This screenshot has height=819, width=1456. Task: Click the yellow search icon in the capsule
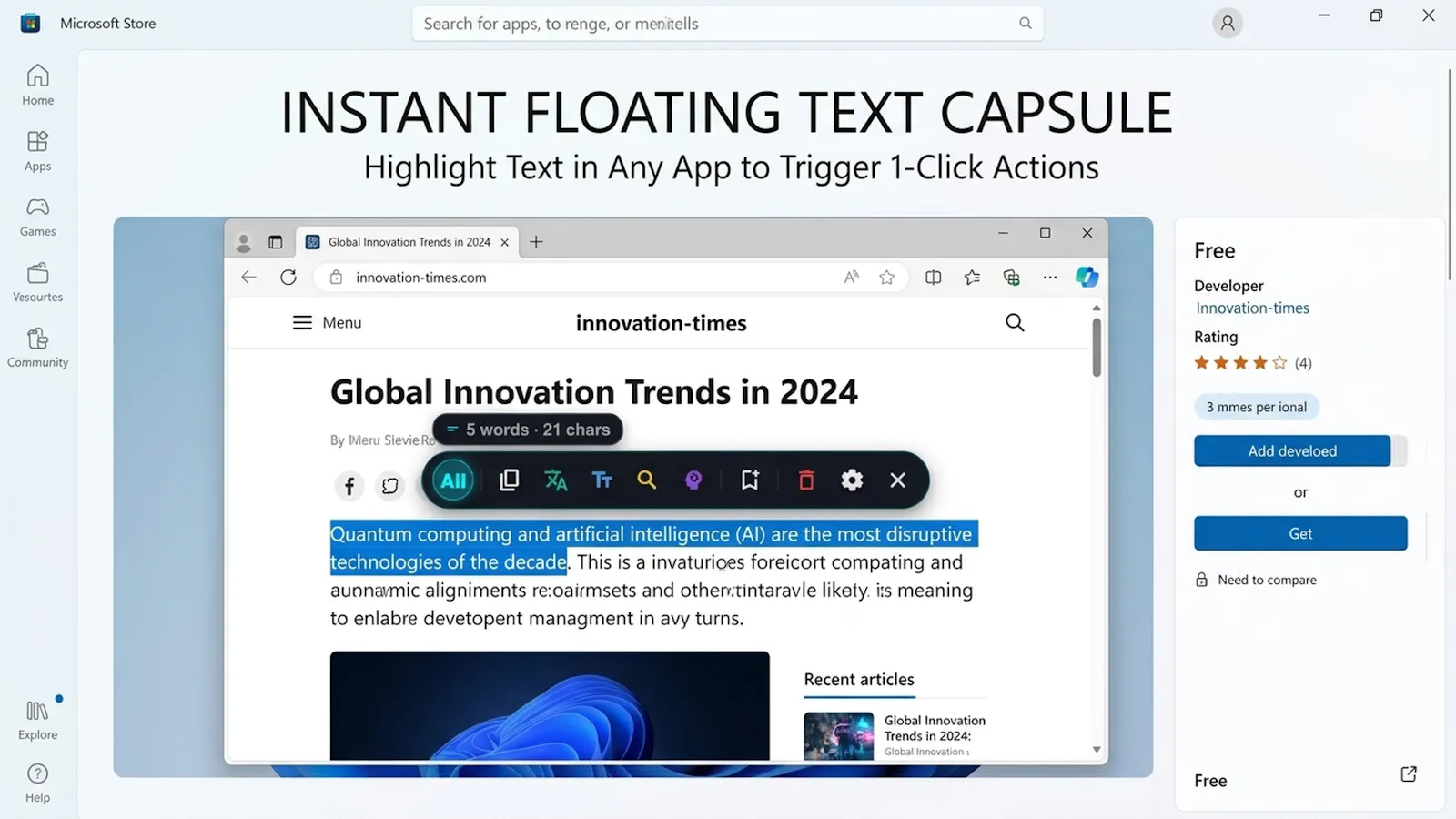(x=647, y=480)
